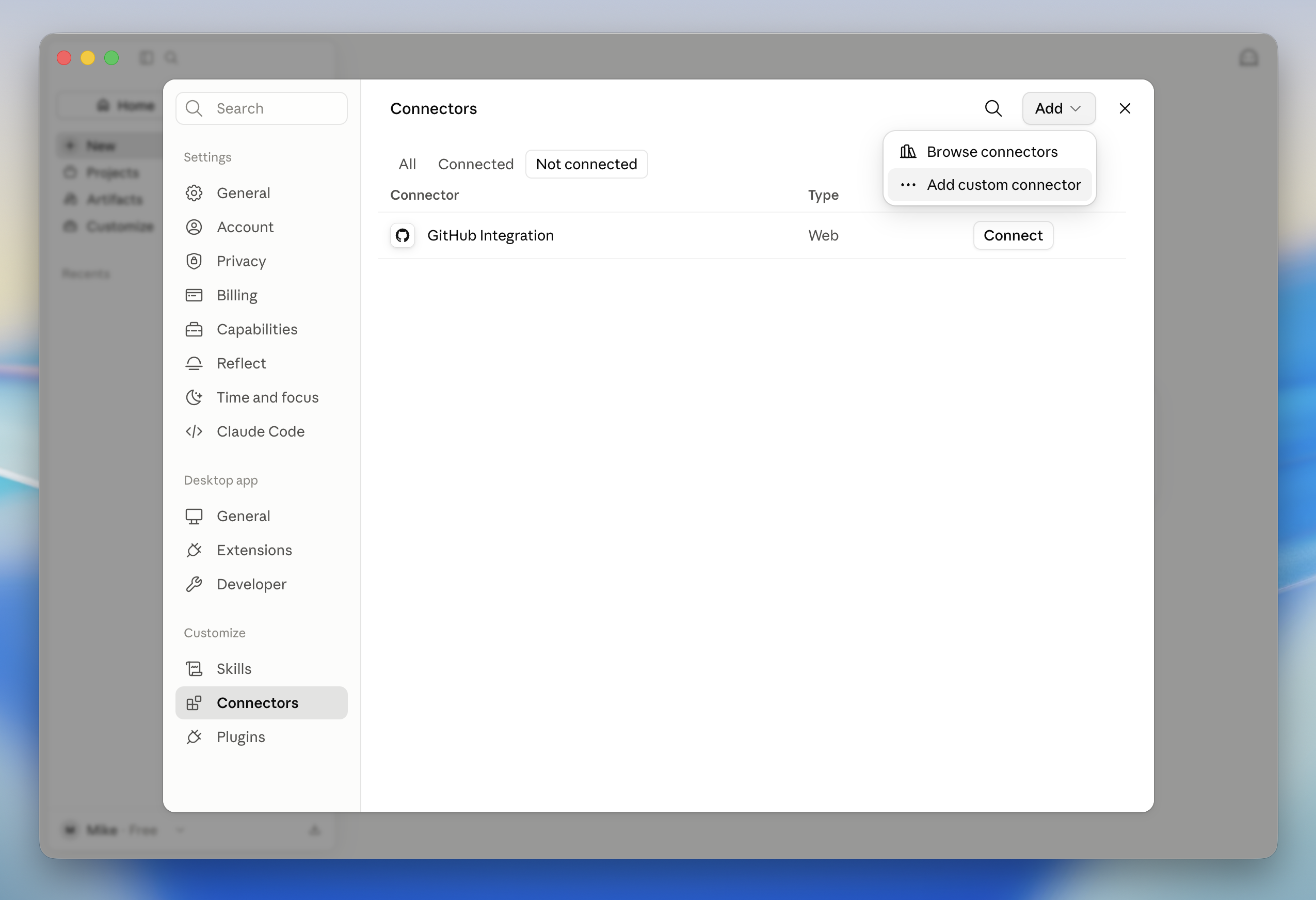Open General settings with gear icon

(261, 193)
